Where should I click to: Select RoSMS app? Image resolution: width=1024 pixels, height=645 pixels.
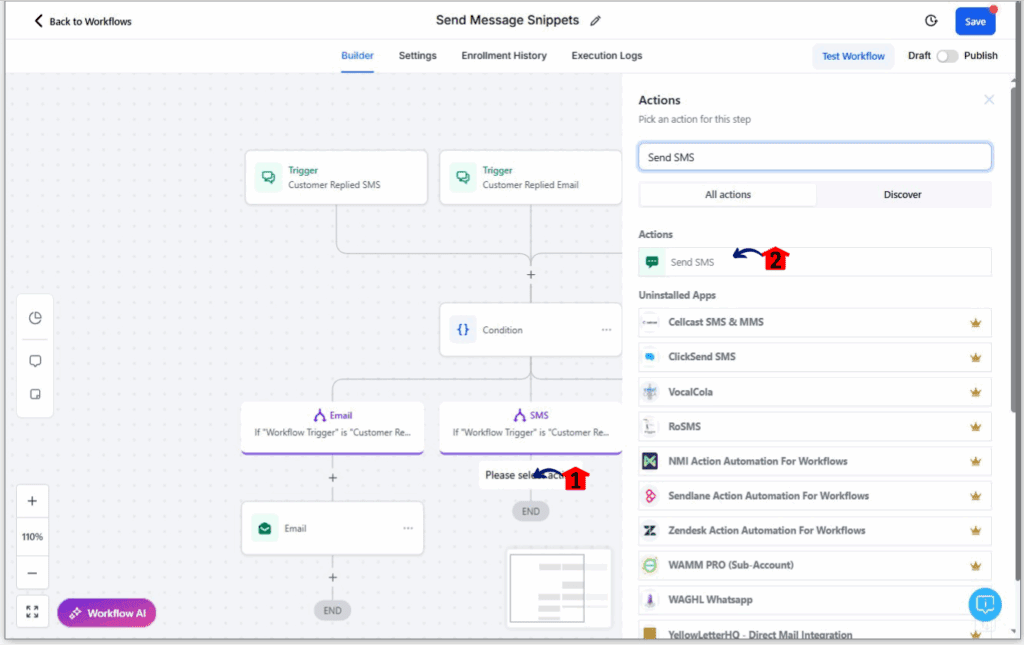point(814,426)
